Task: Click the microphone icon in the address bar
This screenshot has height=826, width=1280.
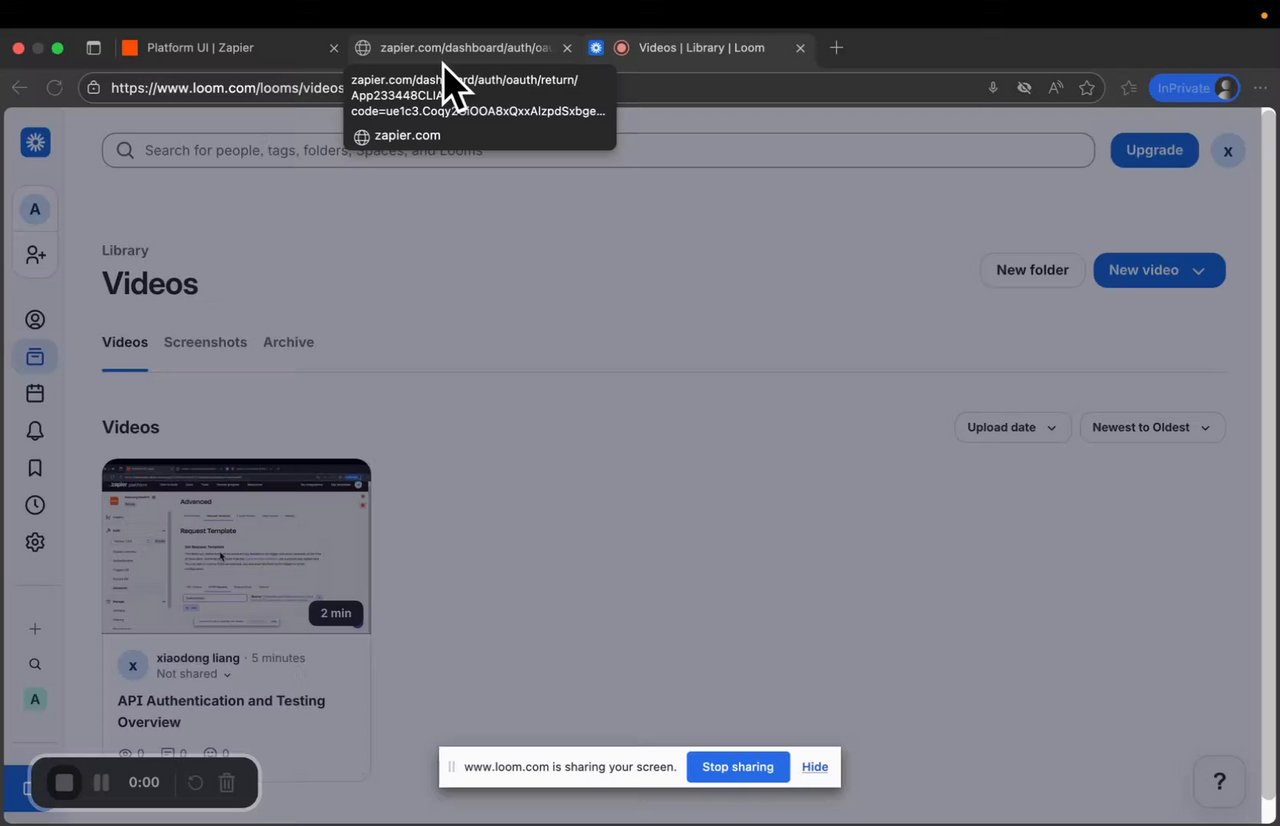Action: 993,88
